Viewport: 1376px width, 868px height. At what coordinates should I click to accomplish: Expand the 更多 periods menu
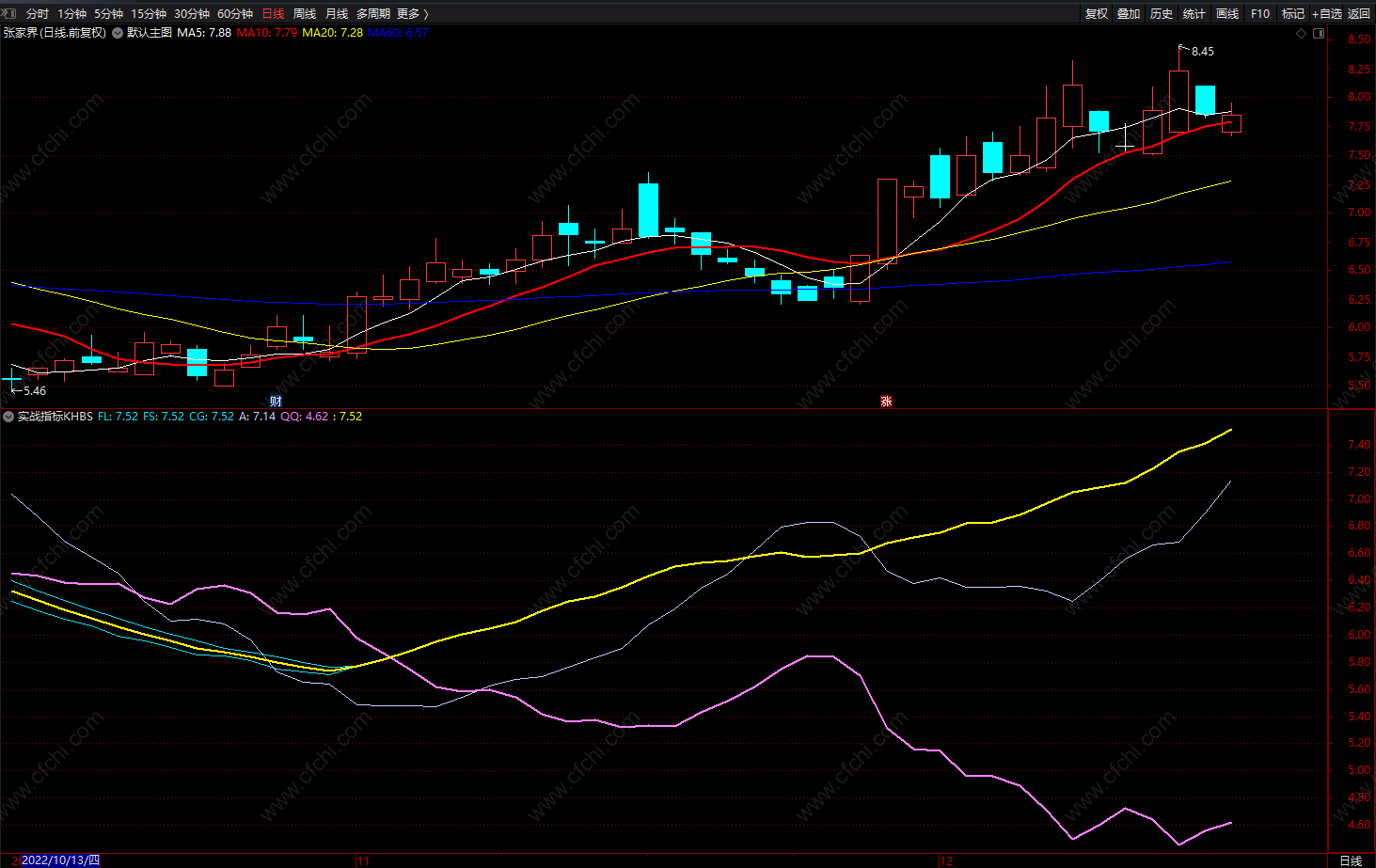pyautogui.click(x=412, y=14)
